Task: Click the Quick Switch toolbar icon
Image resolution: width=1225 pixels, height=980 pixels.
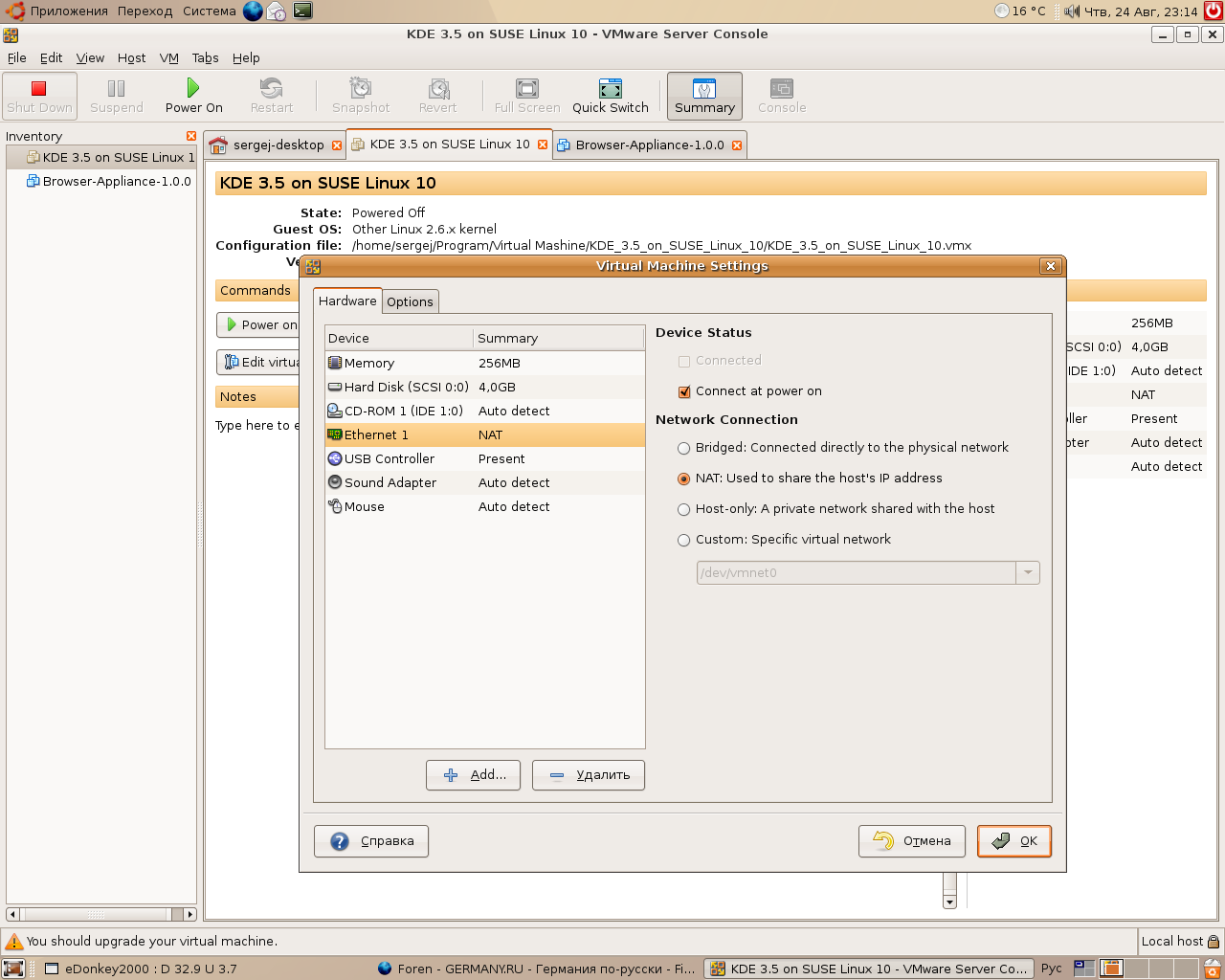Action: pos(610,89)
